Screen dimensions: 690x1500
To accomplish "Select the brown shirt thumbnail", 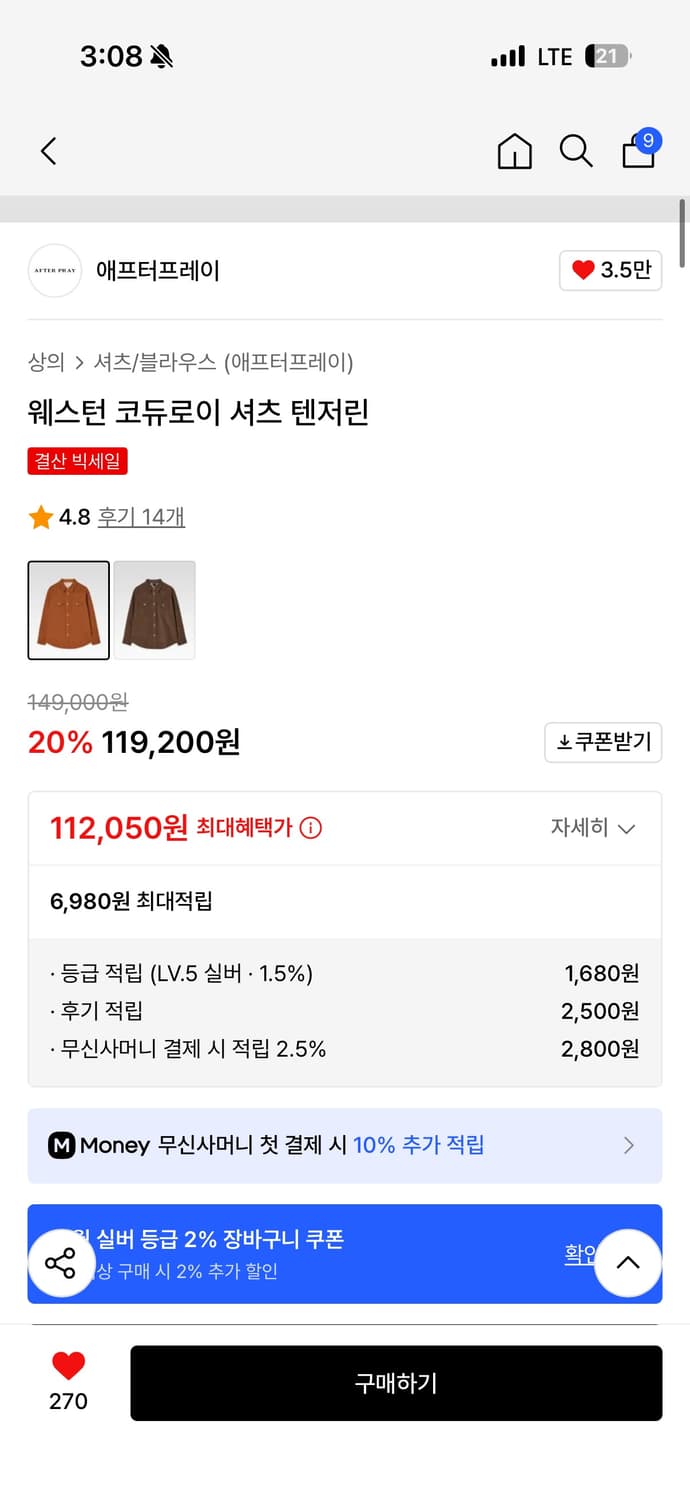I will click(154, 610).
